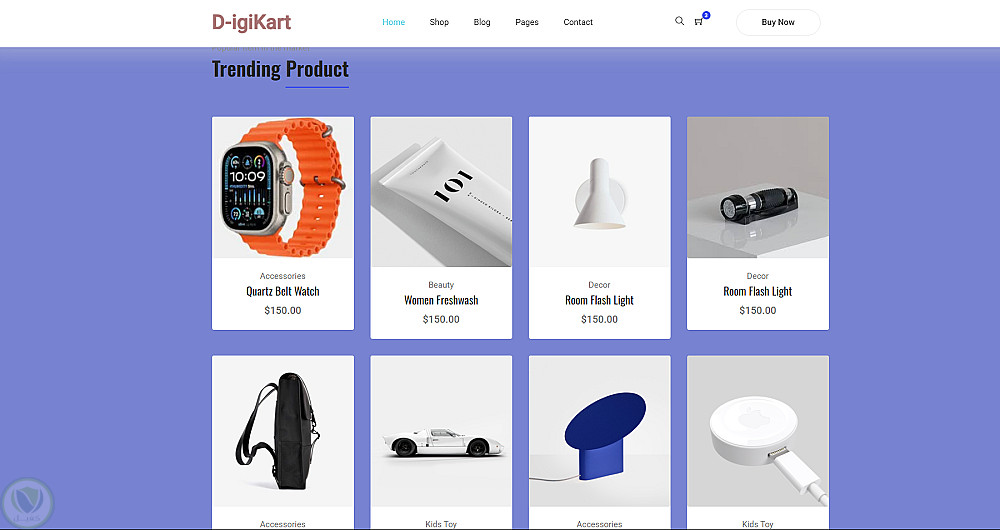Open the orange Quartz Belt Watch image
Viewport: 1000px width, 530px height.
283,188
